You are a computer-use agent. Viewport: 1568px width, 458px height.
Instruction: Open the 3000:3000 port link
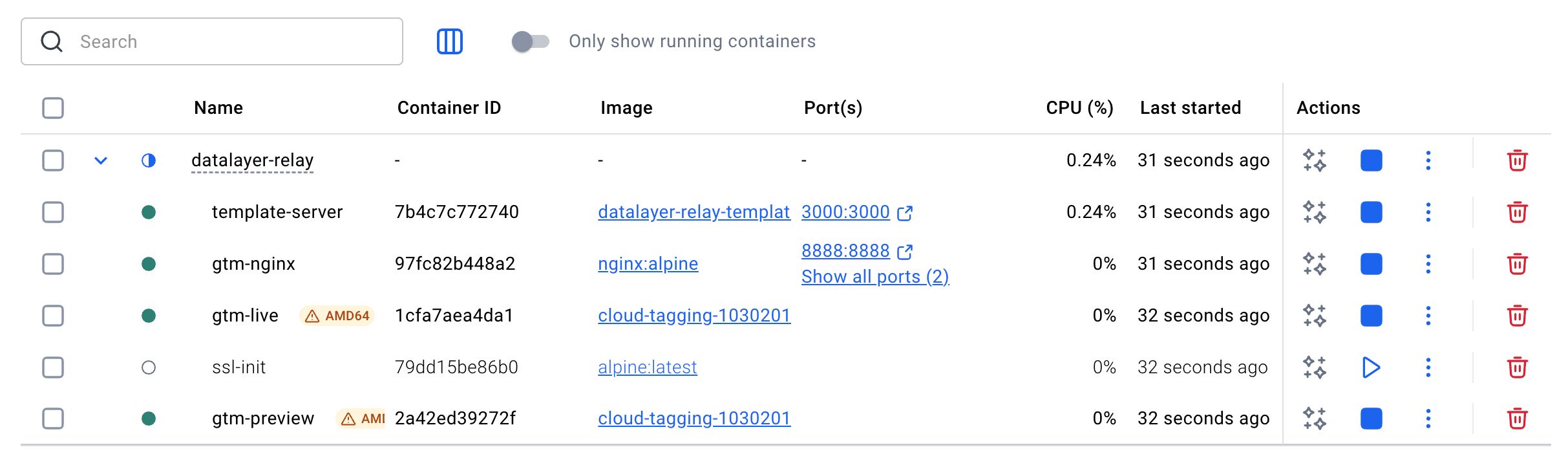tap(845, 212)
